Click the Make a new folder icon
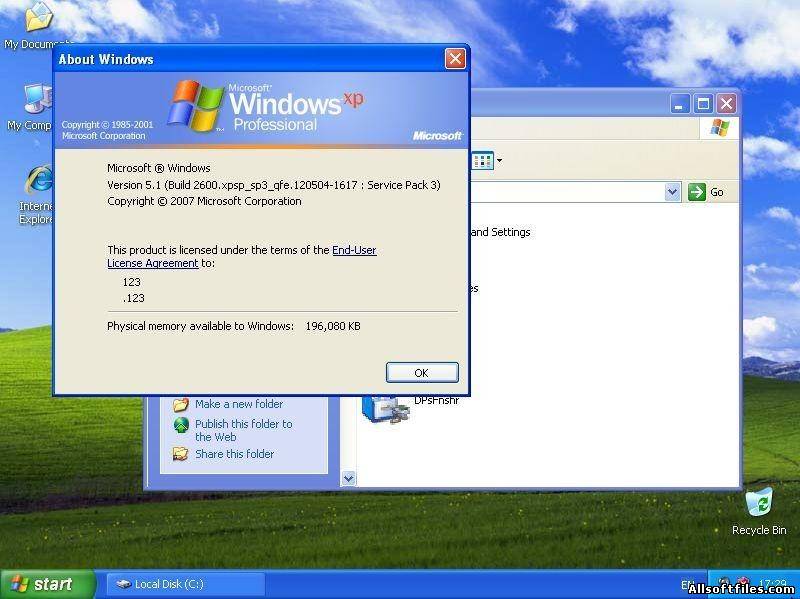800x599 pixels. tap(181, 404)
